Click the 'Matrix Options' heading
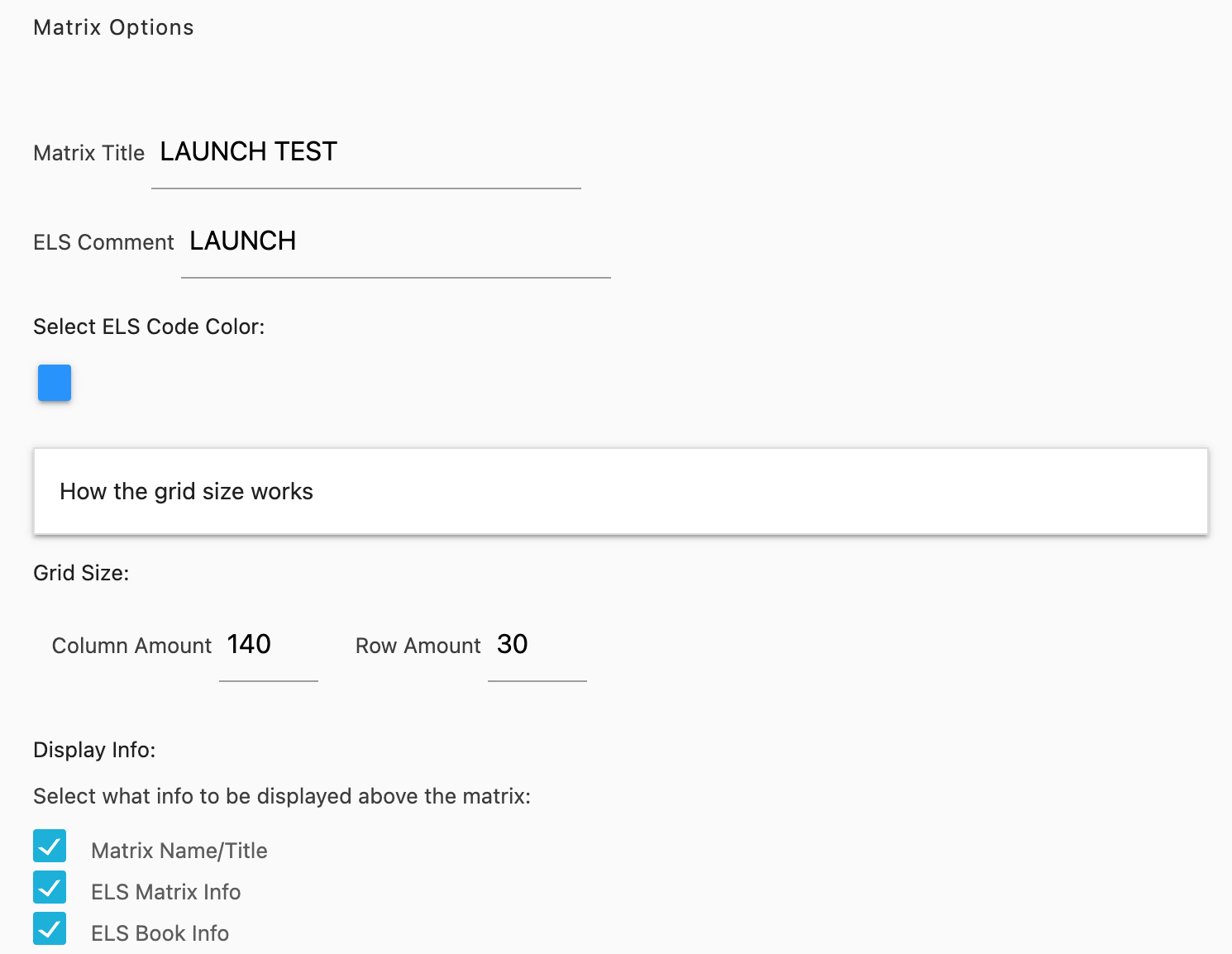The width and height of the screenshot is (1232, 954). click(x=113, y=27)
